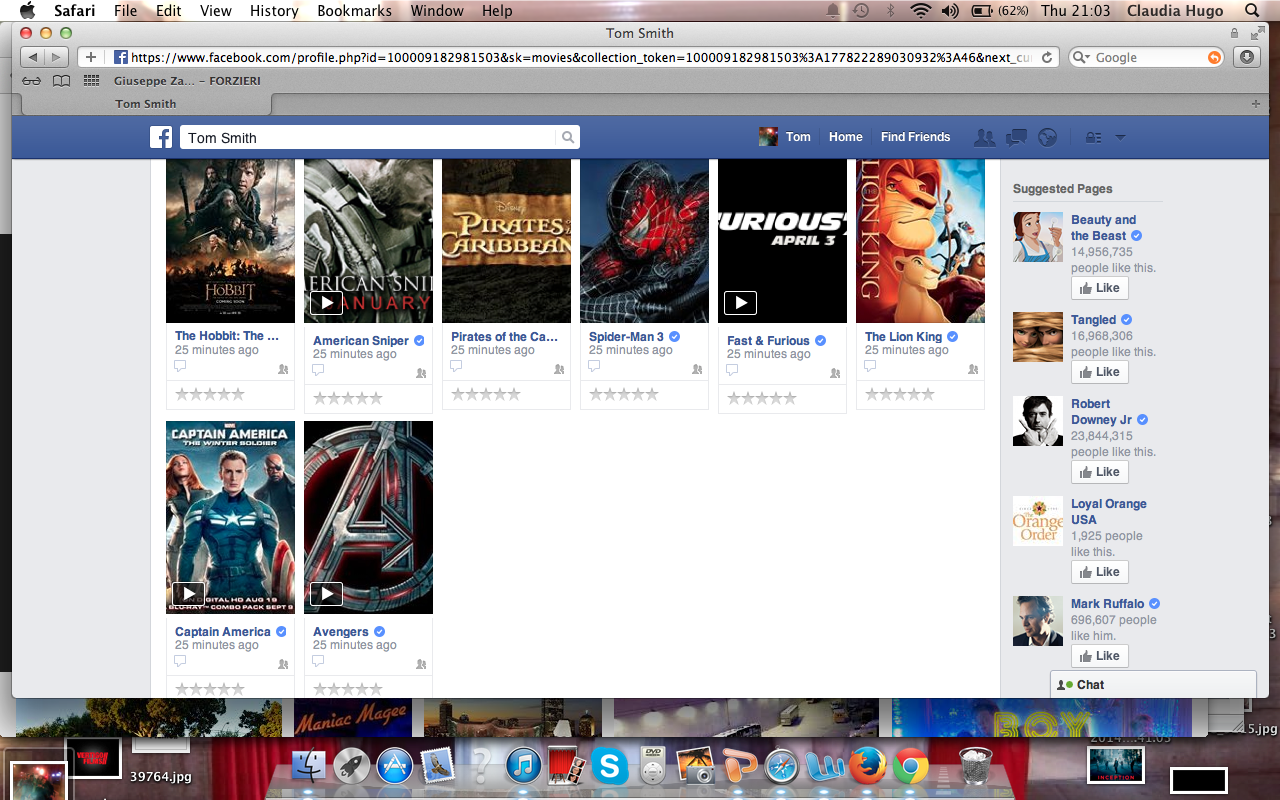Click Safari add bookmark plus button
1280x800 pixels.
point(90,57)
